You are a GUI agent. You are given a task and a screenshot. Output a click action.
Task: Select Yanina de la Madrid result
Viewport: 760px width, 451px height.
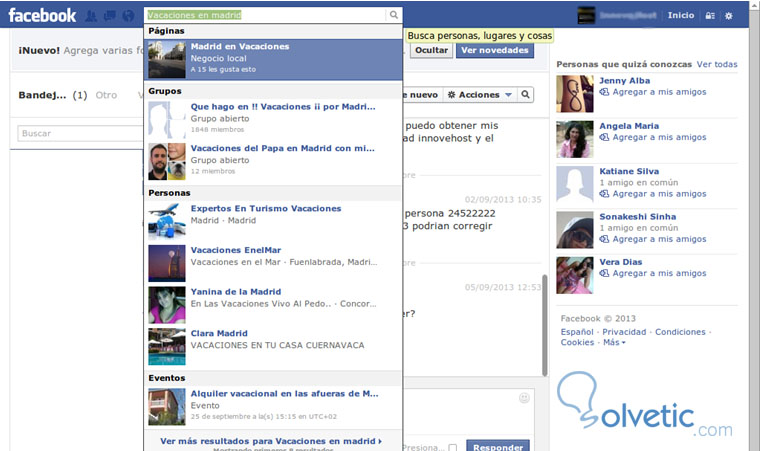[x=273, y=305]
